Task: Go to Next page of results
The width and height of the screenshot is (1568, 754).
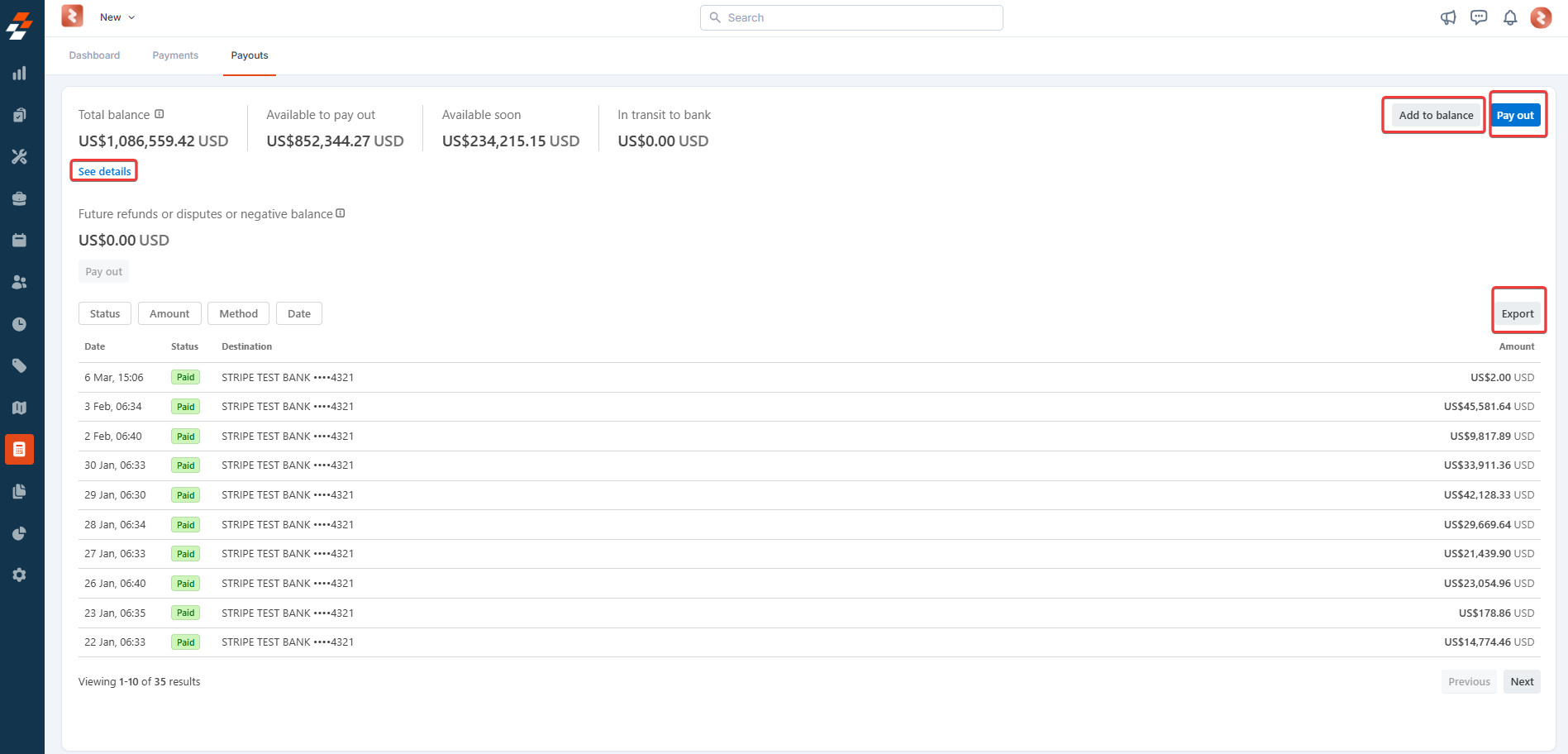Action: (x=1522, y=682)
